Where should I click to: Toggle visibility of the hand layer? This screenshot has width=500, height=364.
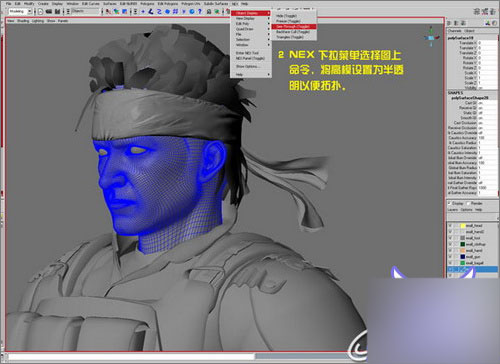450,251
